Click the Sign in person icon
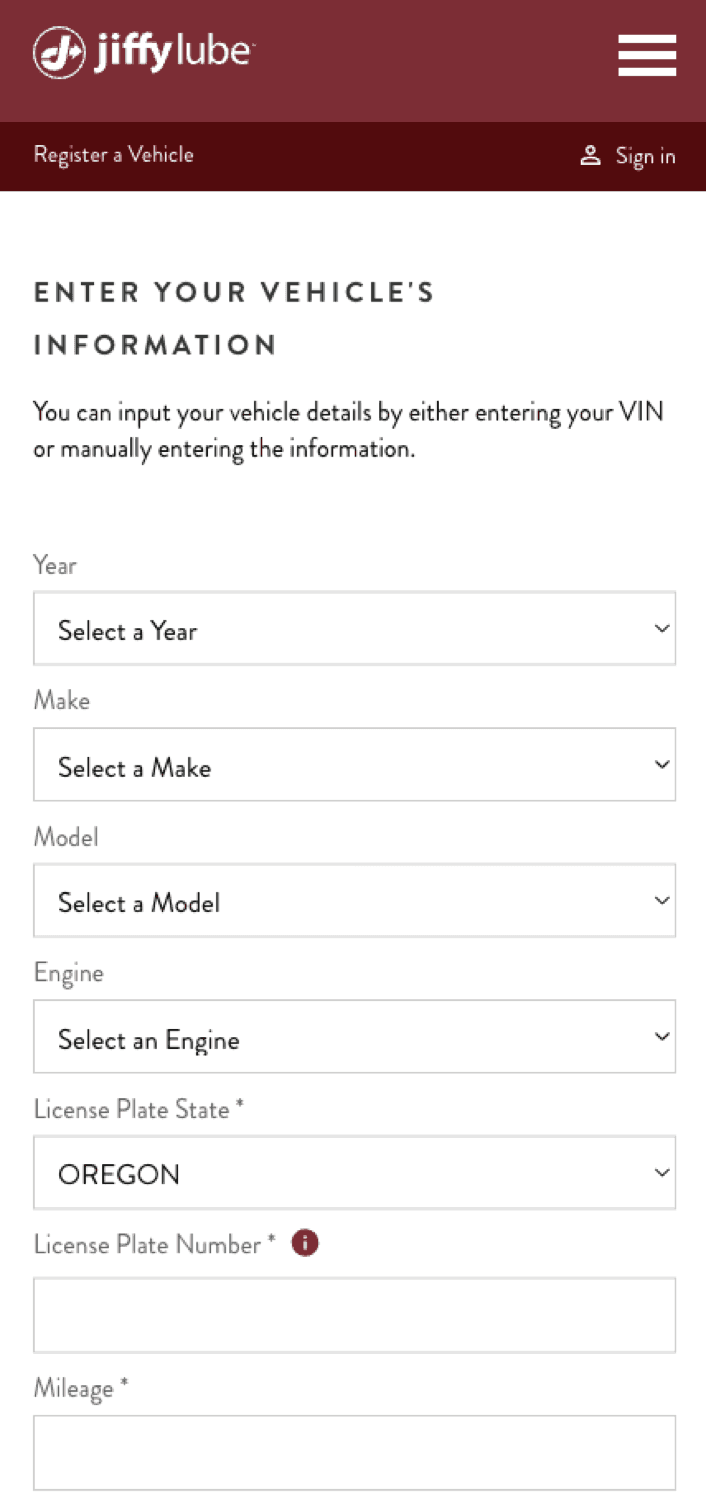Screen dimensions: 706x1504 pyautogui.click(x=590, y=155)
